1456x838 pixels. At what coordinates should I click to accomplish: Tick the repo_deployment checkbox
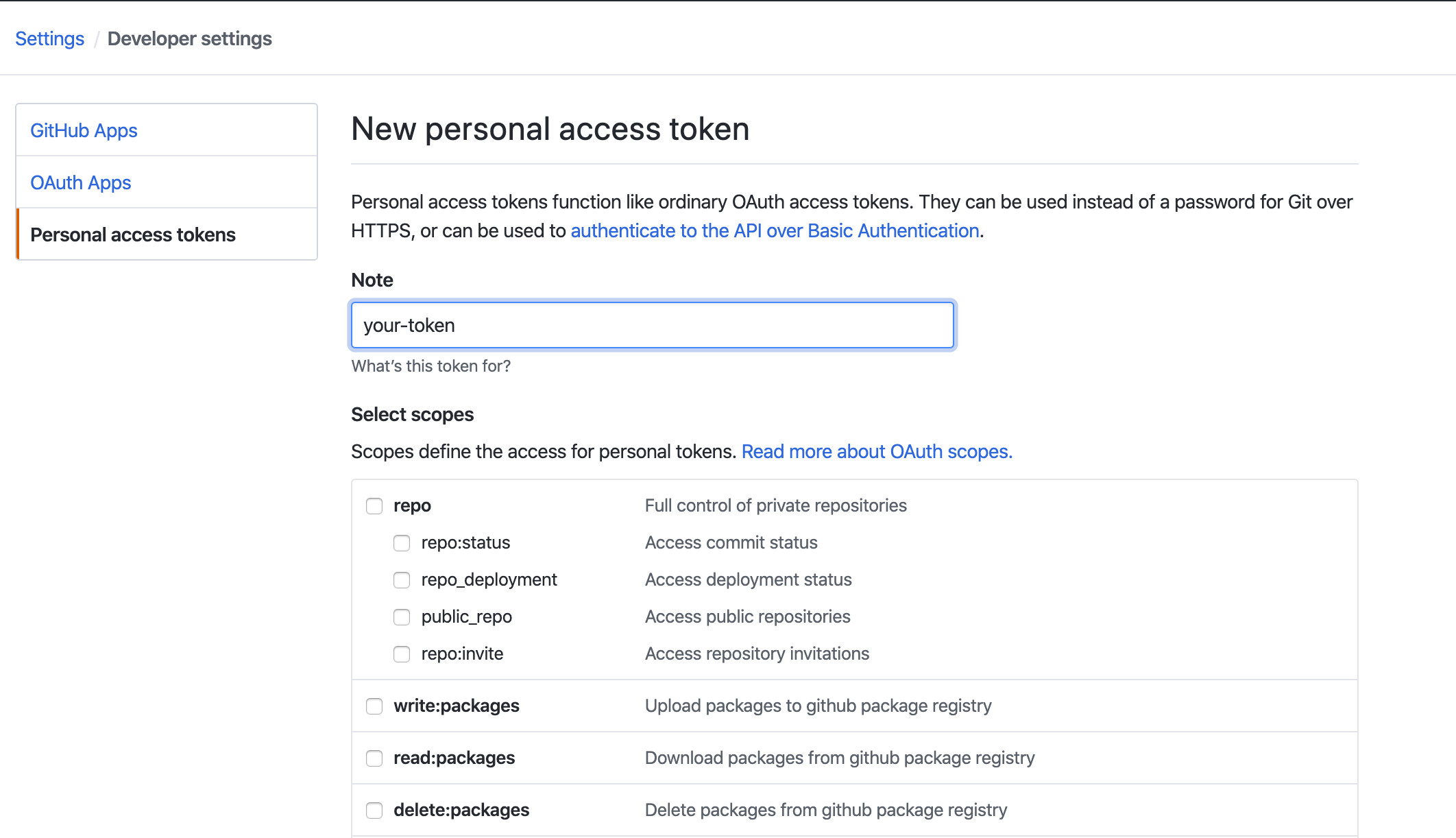point(402,580)
